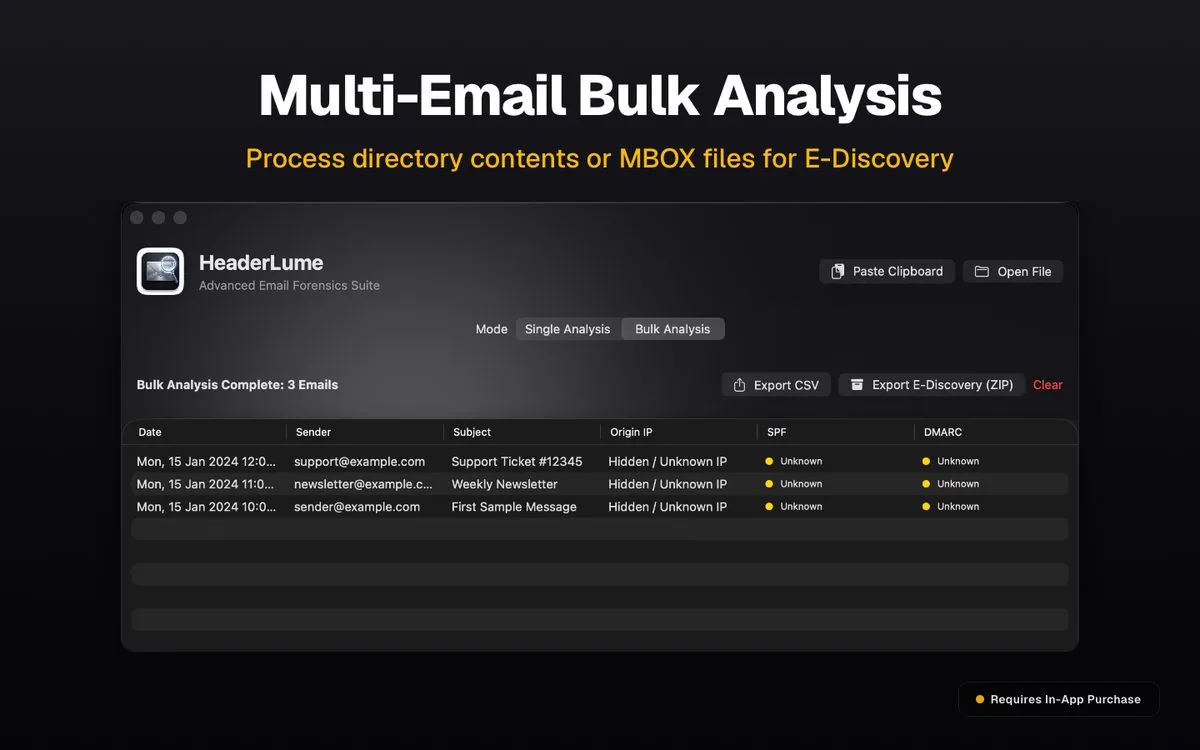Click the share icon in Export CSV
The height and width of the screenshot is (750, 1200).
tap(739, 385)
